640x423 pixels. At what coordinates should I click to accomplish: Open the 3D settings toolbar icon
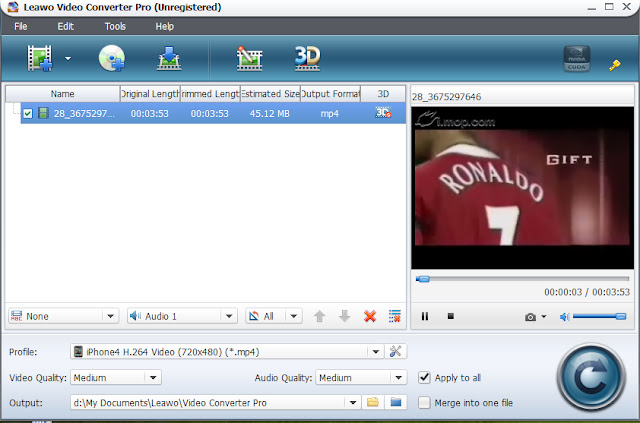(307, 58)
